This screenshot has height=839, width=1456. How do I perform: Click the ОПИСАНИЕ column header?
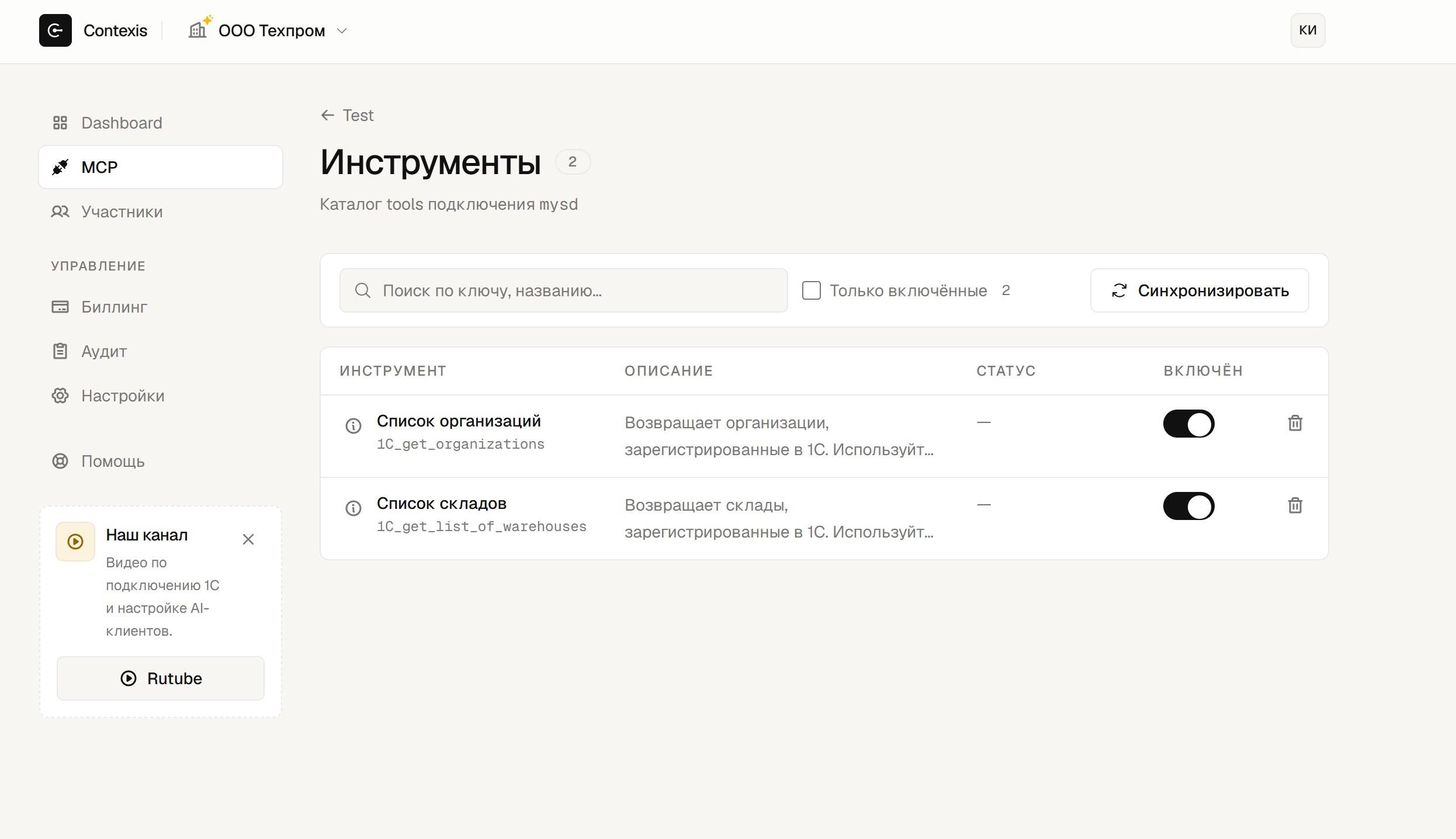pos(668,371)
